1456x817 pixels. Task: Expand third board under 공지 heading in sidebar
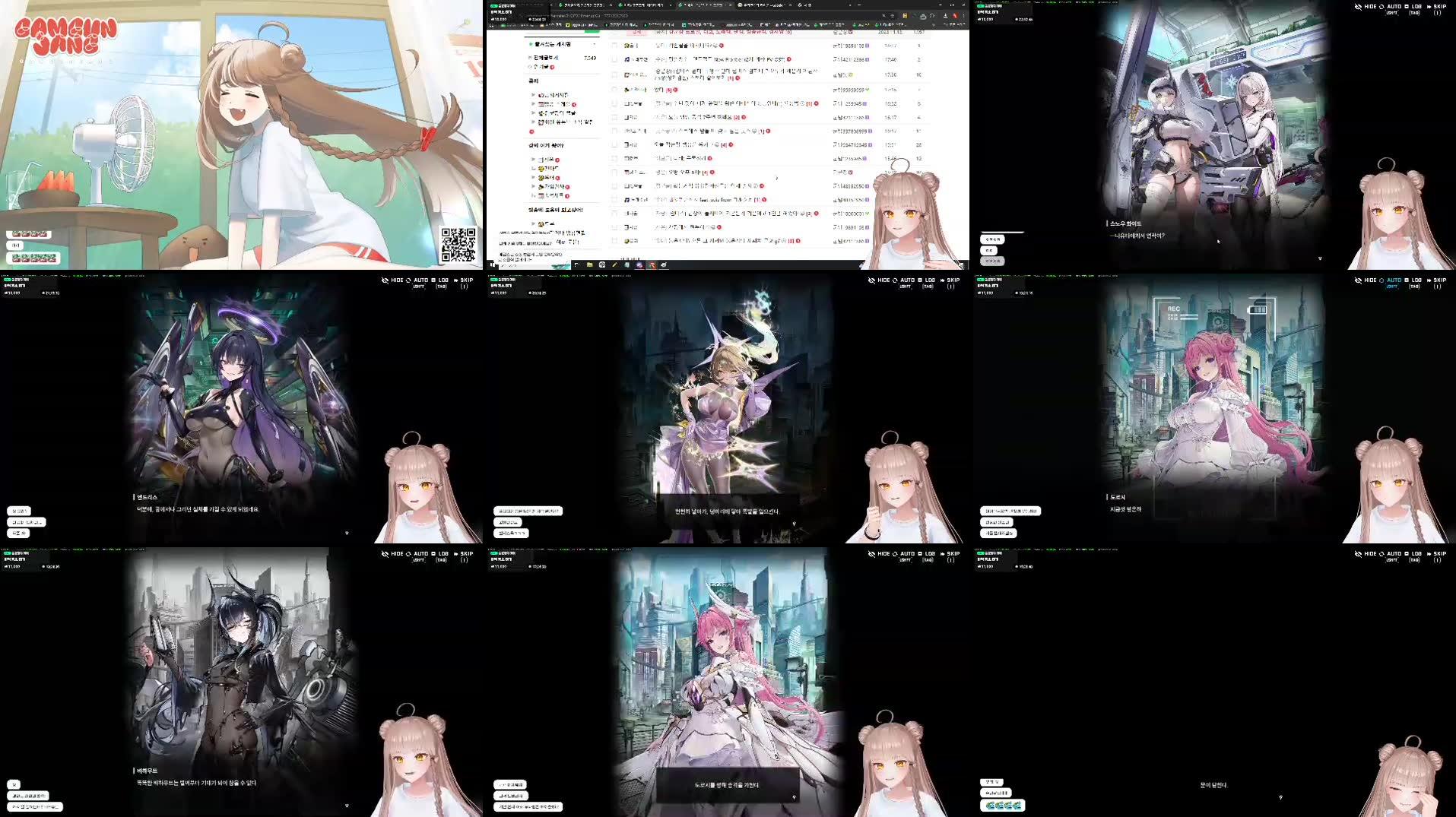(x=533, y=113)
